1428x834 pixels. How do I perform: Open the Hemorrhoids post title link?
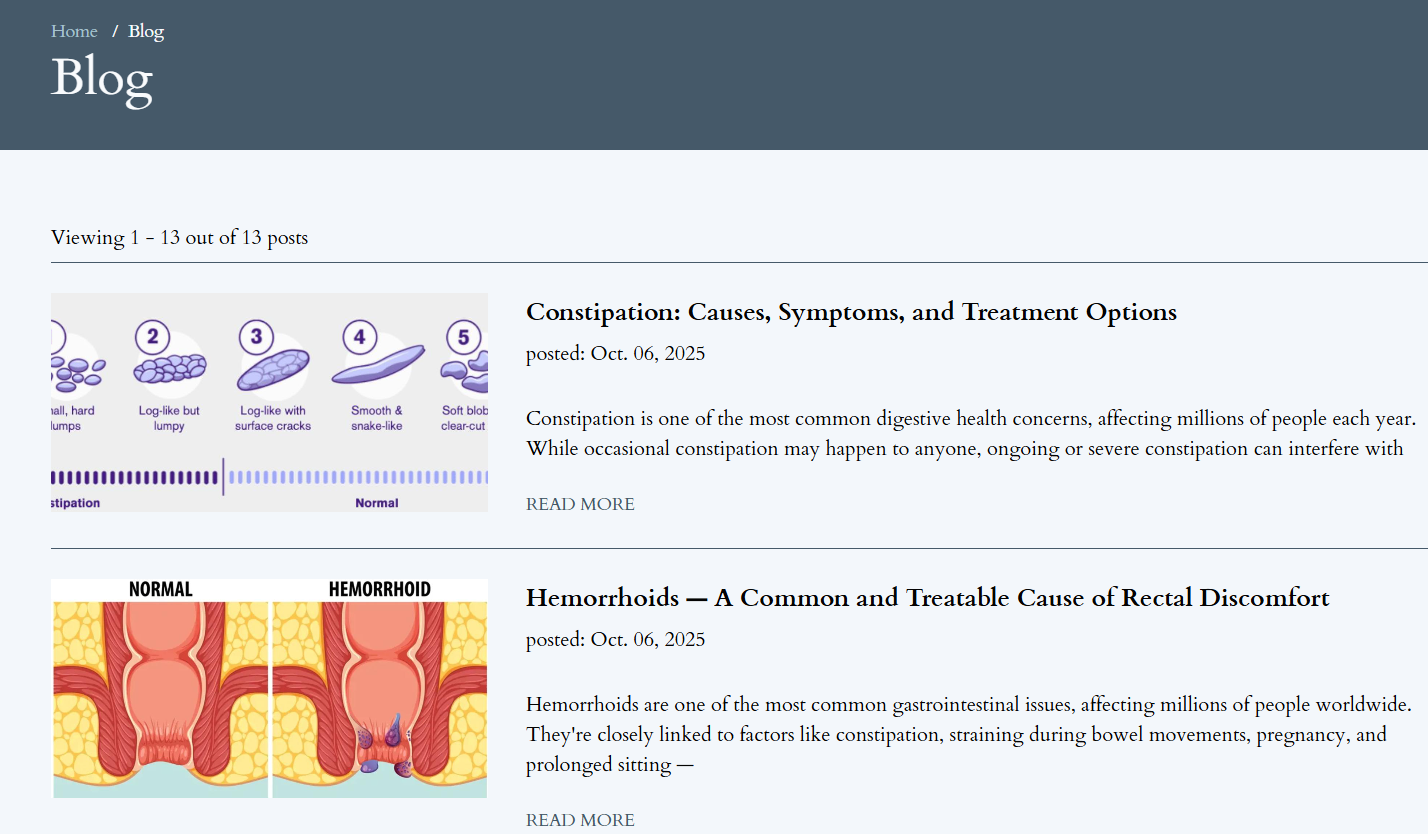pyautogui.click(x=927, y=598)
